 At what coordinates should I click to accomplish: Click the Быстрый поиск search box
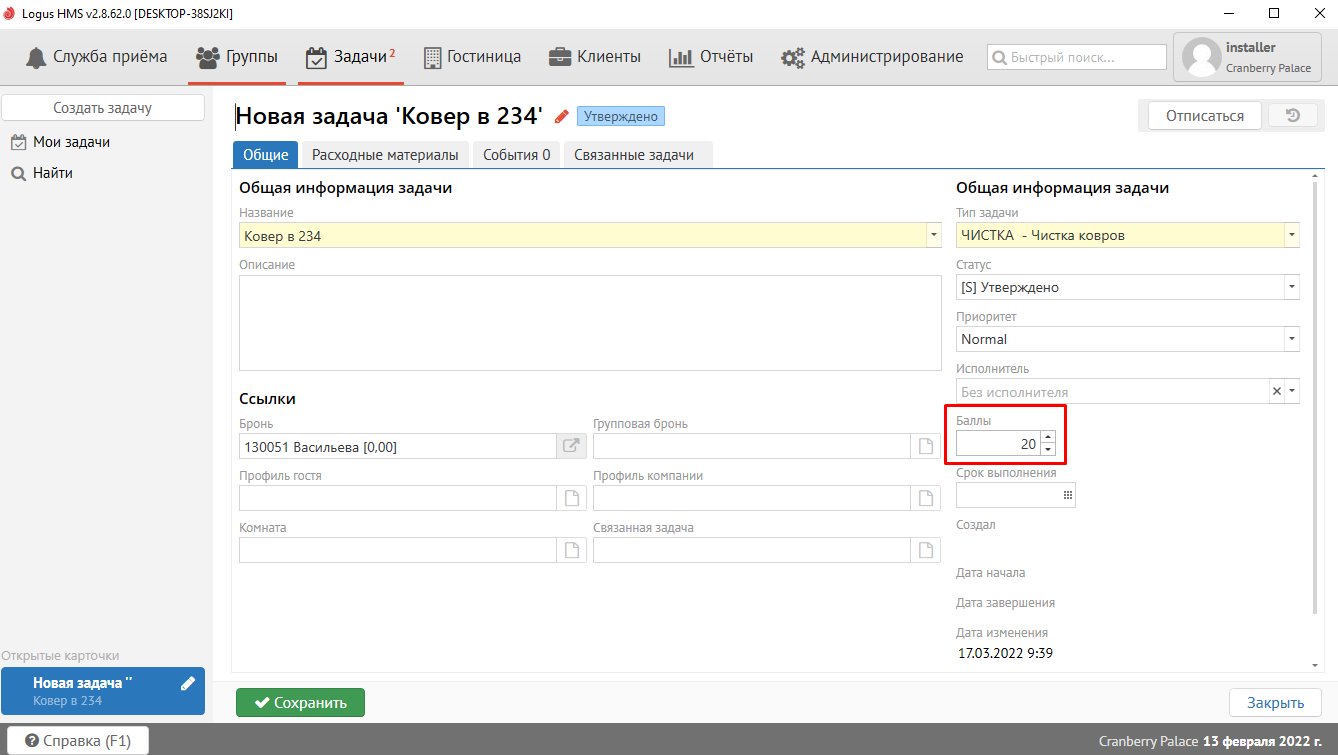pyautogui.click(x=1077, y=57)
